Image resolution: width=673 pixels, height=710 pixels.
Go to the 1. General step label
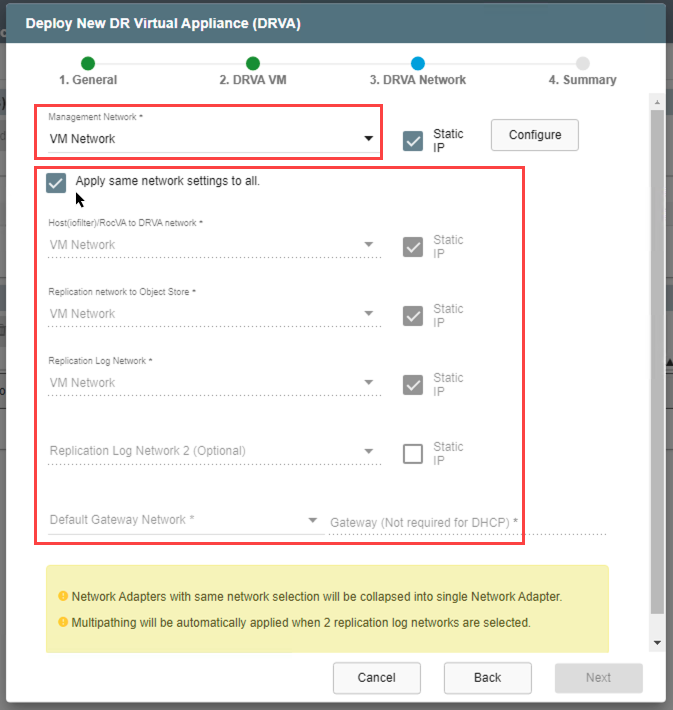[88, 80]
